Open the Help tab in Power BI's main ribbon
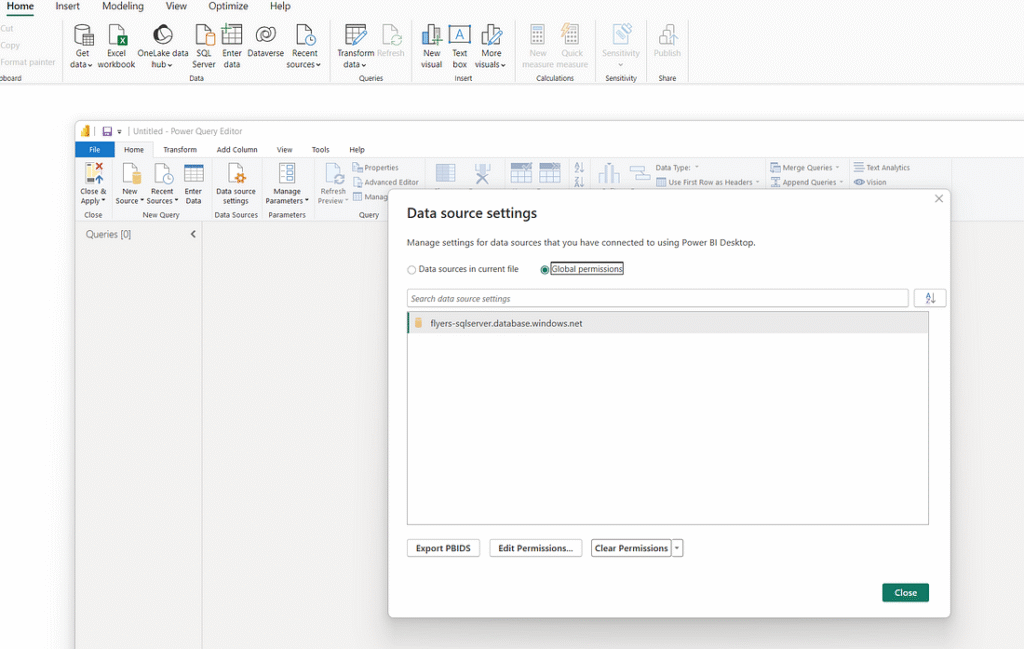Viewport: 1024px width, 649px height. tap(280, 7)
